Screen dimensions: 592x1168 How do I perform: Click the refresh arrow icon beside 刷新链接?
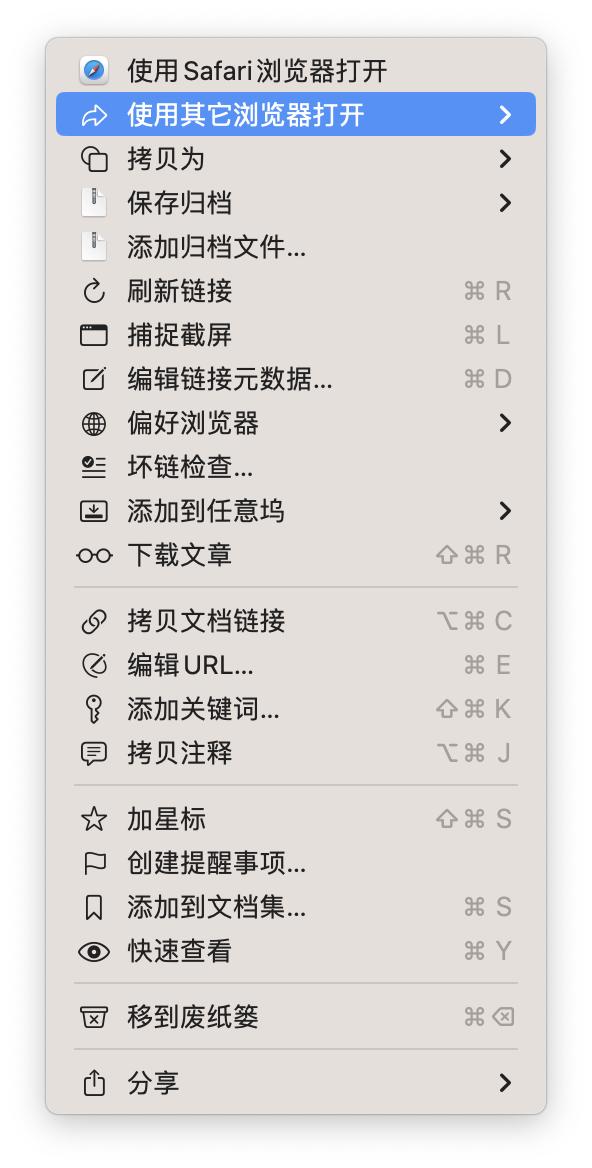(94, 291)
